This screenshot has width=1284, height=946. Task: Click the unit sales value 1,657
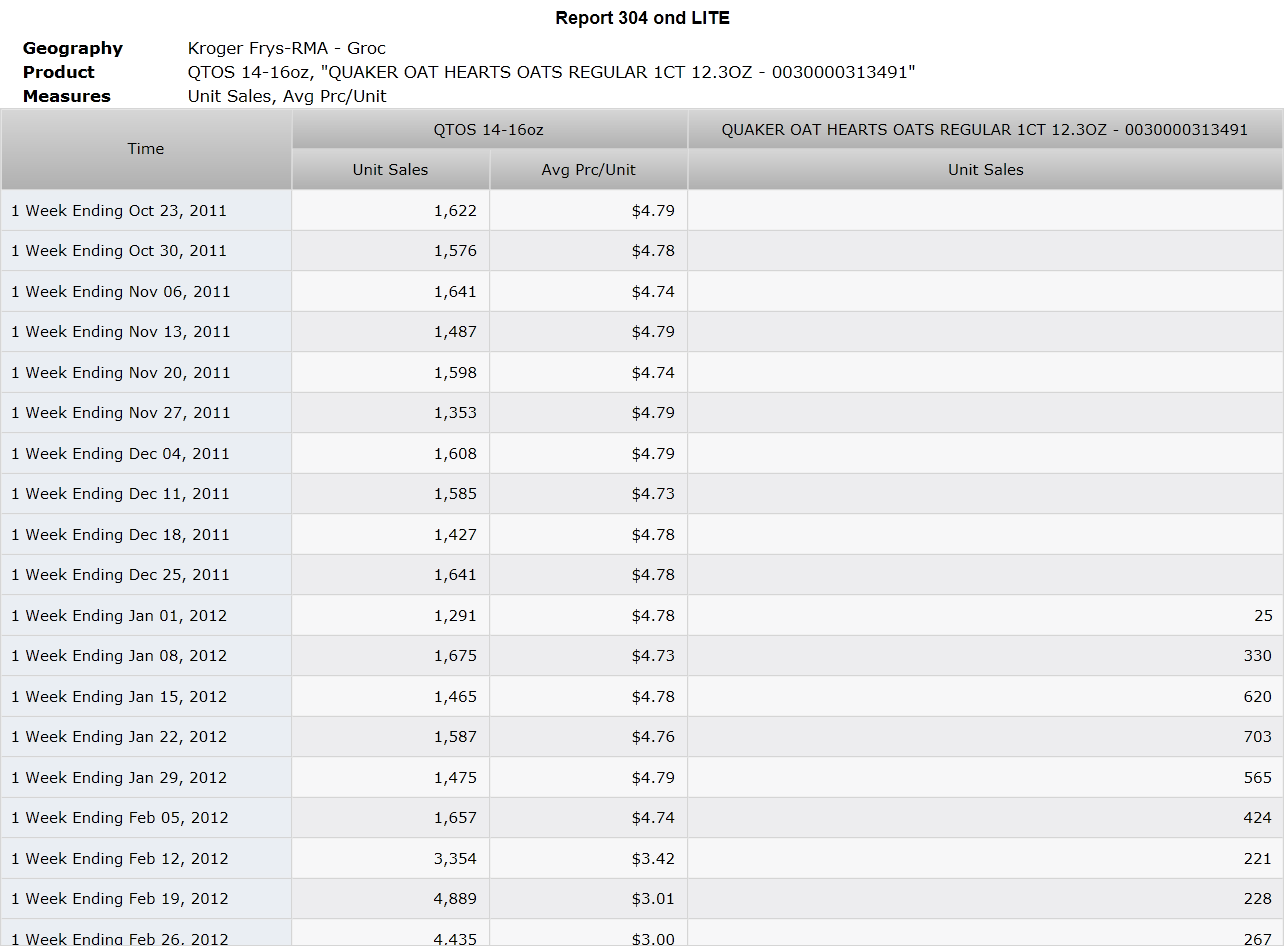[455, 818]
